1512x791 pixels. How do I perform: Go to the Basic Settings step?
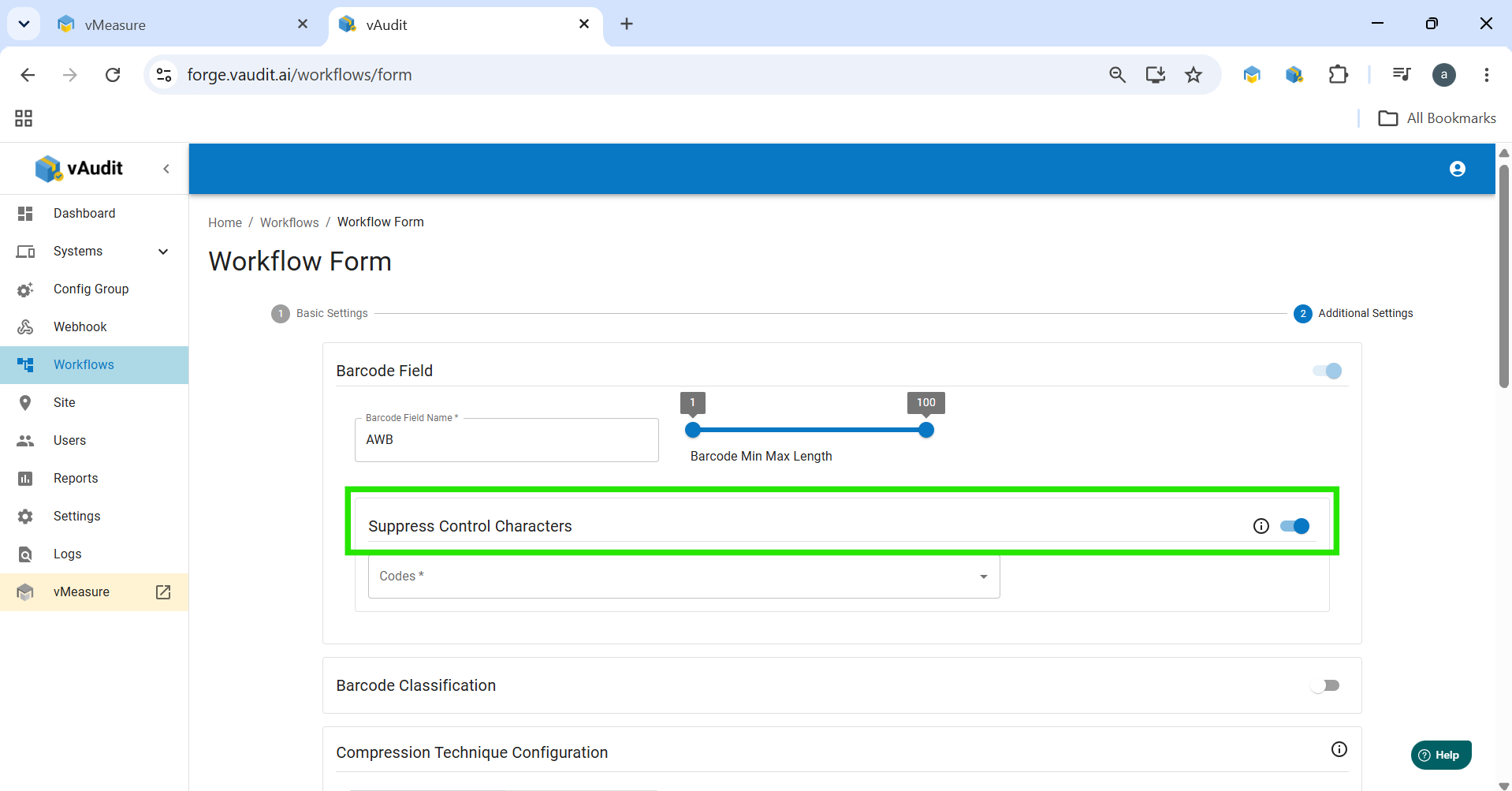click(320, 314)
